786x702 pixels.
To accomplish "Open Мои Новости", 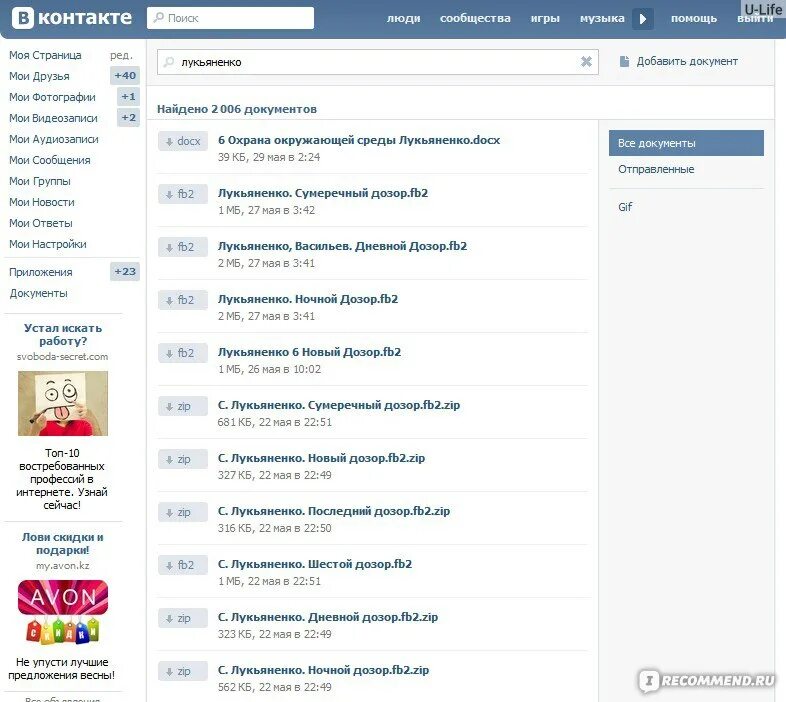I will pos(42,203).
